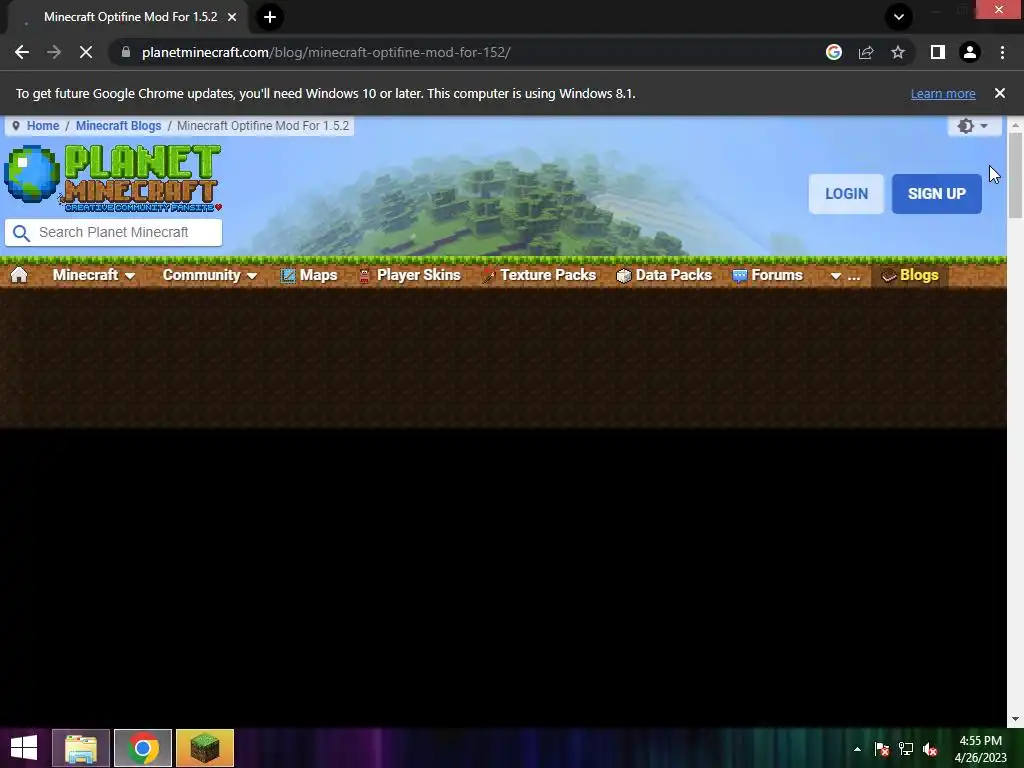Screen dimensions: 1024x768
Task: Close the Minecraft Optifine Mod tab
Action: tap(232, 17)
